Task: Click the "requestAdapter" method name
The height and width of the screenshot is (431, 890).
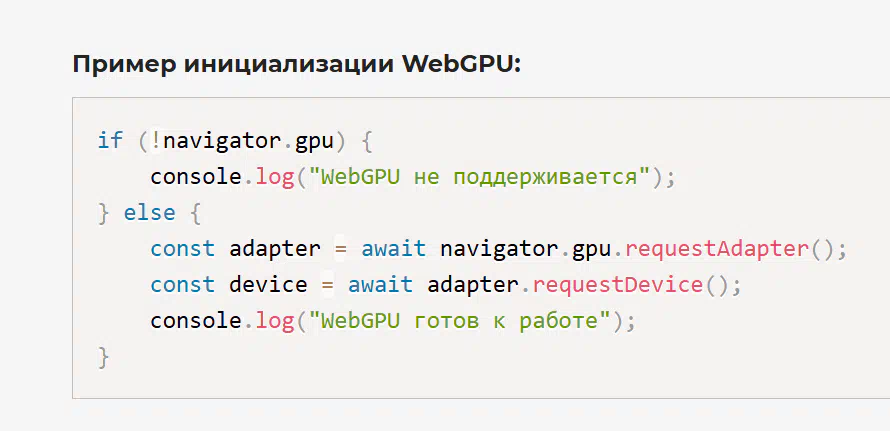Action: (717, 249)
